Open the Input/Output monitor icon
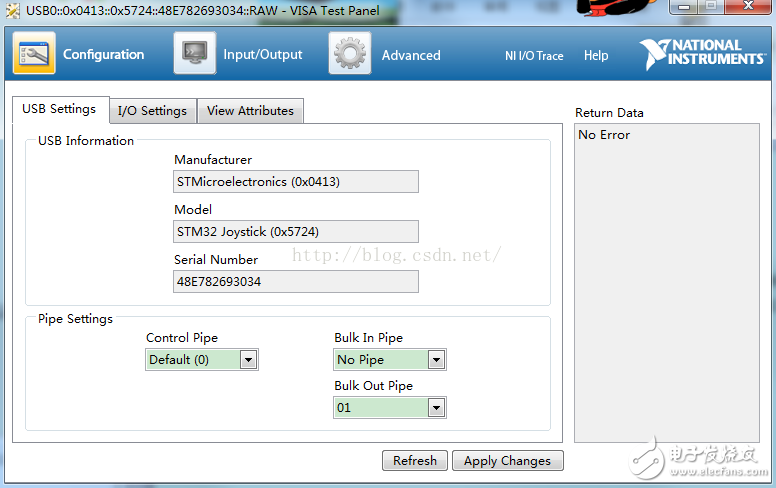This screenshot has height=488, width=776. click(195, 53)
